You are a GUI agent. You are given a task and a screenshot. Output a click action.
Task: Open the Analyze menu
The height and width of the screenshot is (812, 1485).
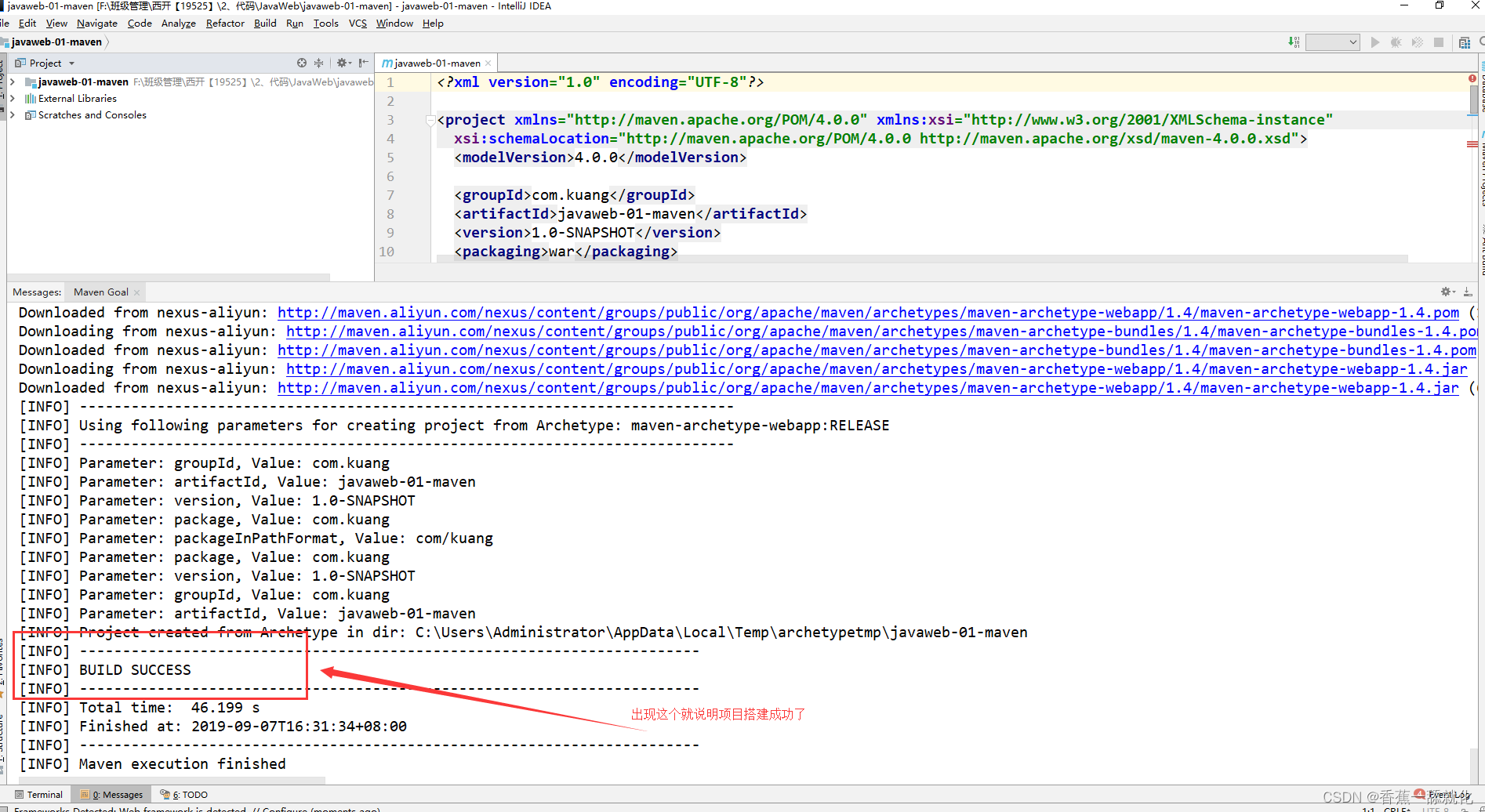tap(179, 24)
